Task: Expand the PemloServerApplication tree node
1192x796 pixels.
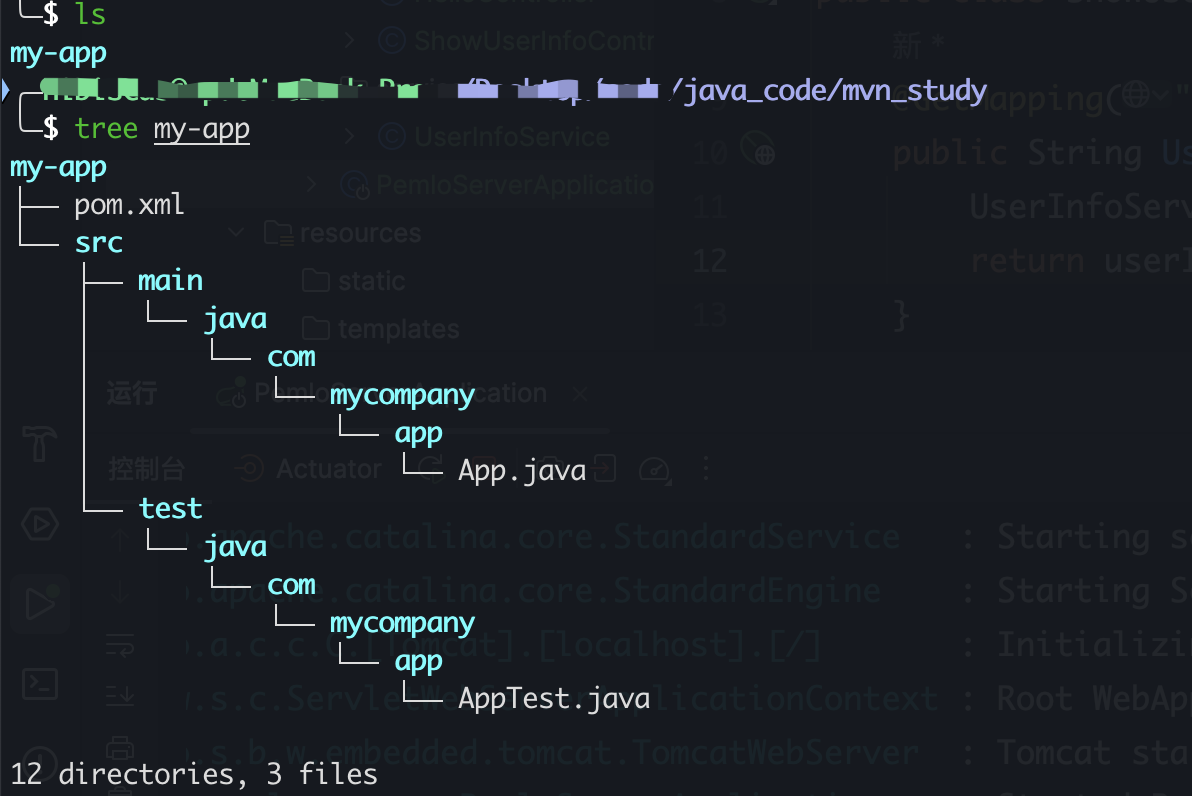Action: (x=313, y=185)
